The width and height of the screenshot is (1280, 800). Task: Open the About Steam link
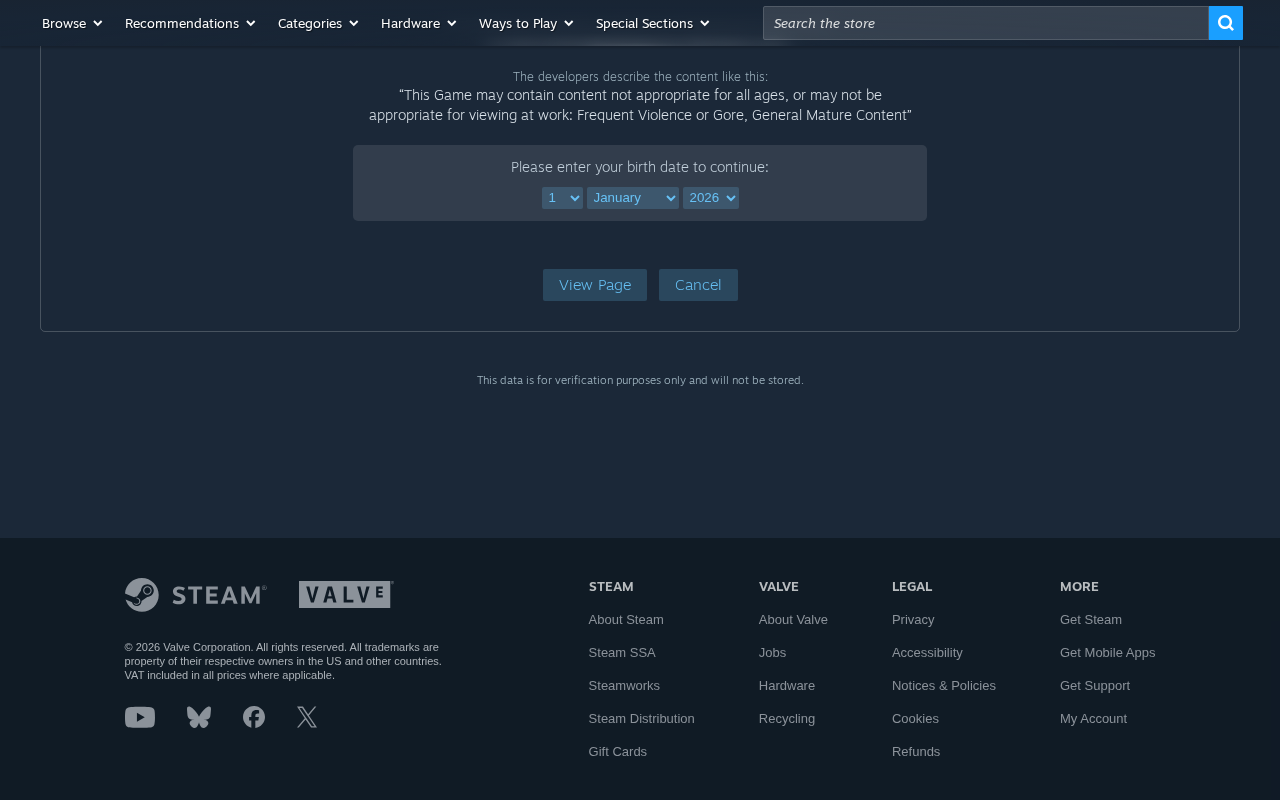[x=626, y=620]
